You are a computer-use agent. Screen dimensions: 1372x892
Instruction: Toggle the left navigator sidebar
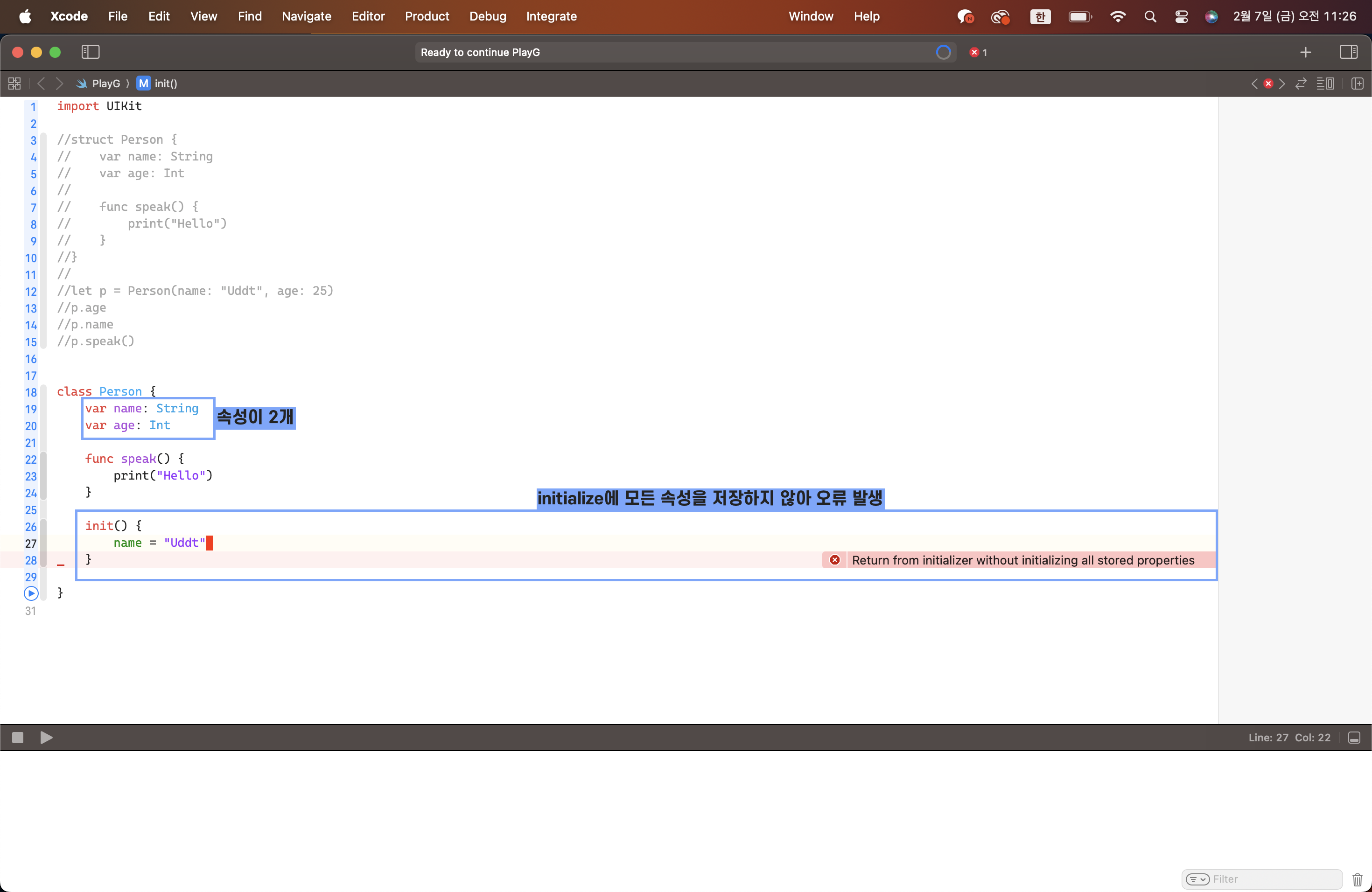point(91,52)
